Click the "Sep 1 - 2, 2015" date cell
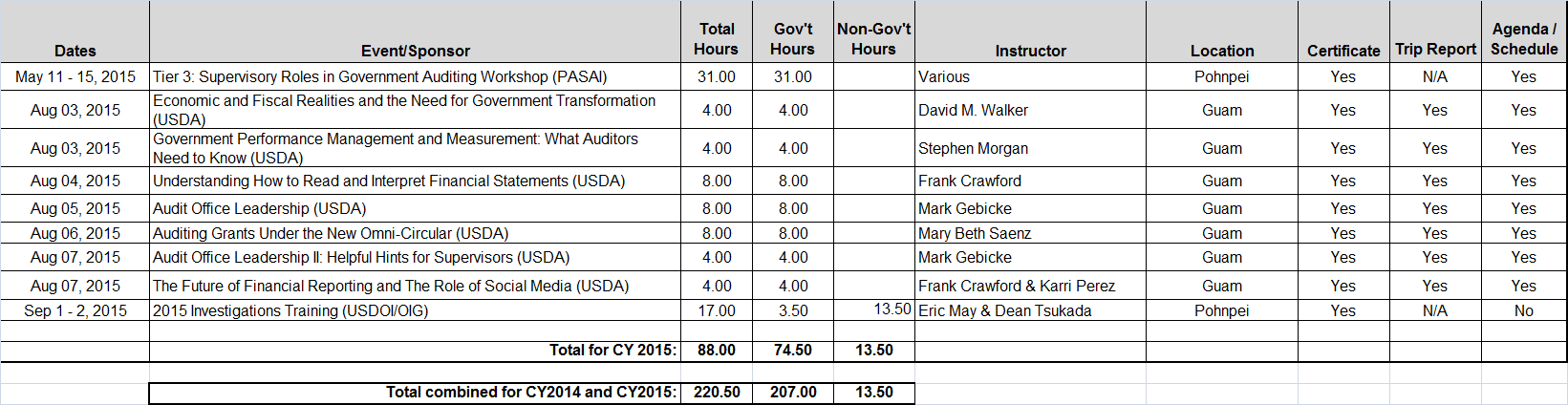The image size is (1568, 405). pos(75,310)
